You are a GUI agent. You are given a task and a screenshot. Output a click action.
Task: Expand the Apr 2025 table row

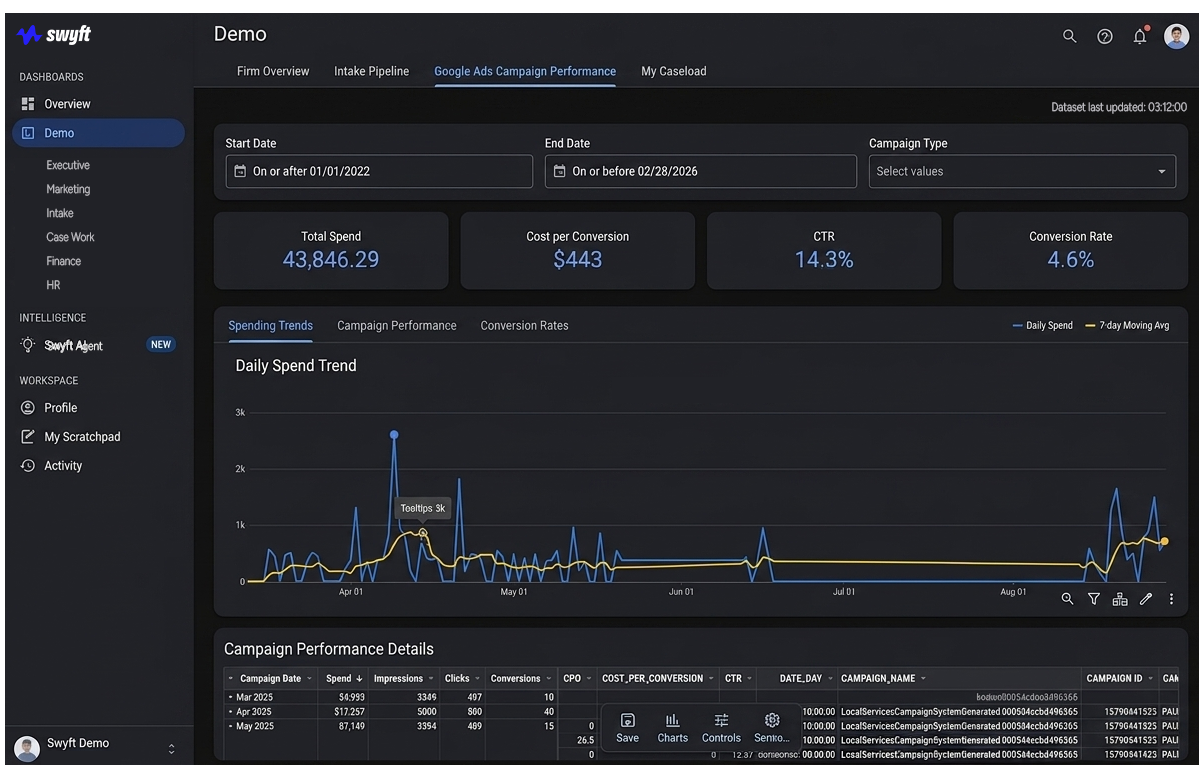point(230,712)
